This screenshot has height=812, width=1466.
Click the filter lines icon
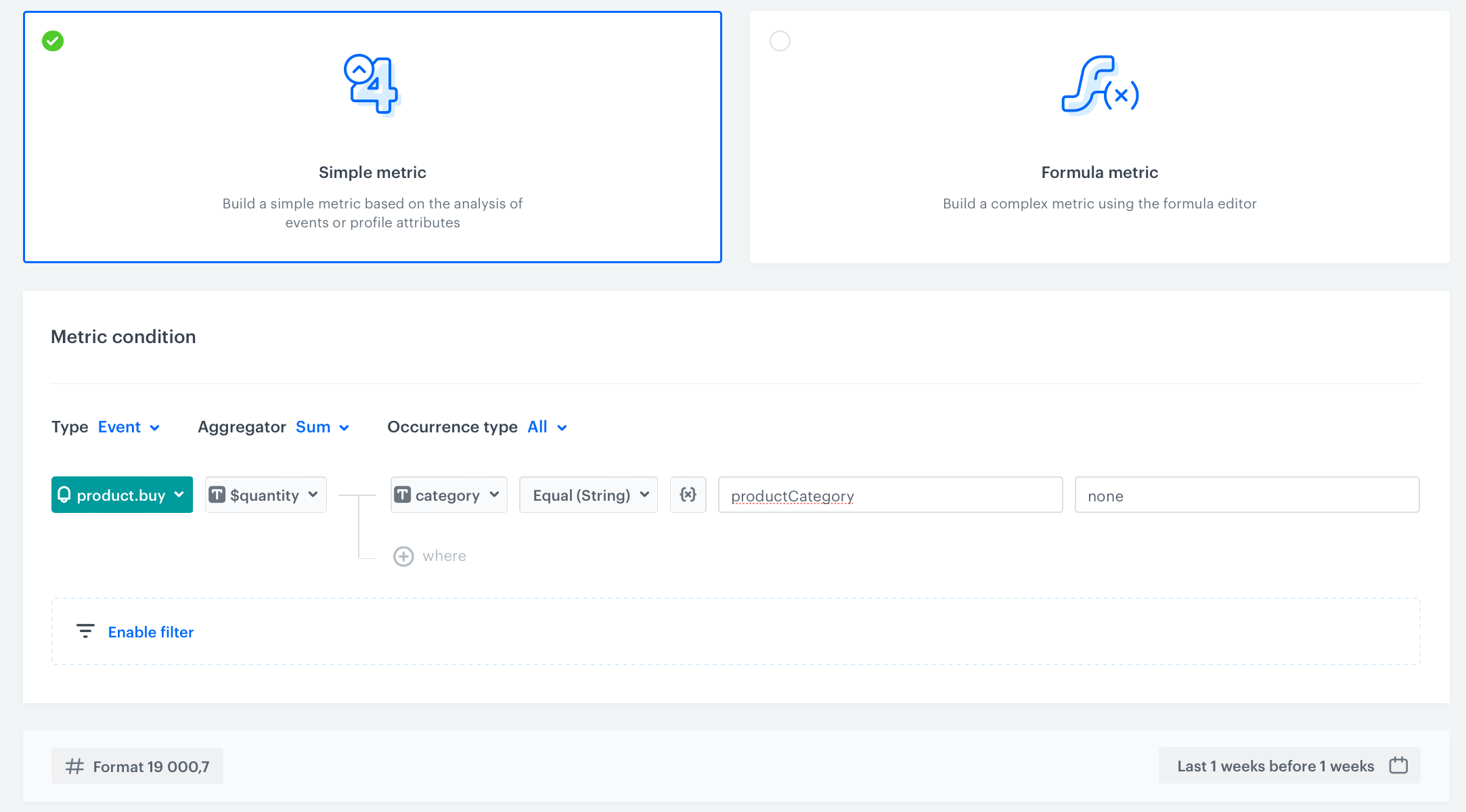[x=85, y=631]
